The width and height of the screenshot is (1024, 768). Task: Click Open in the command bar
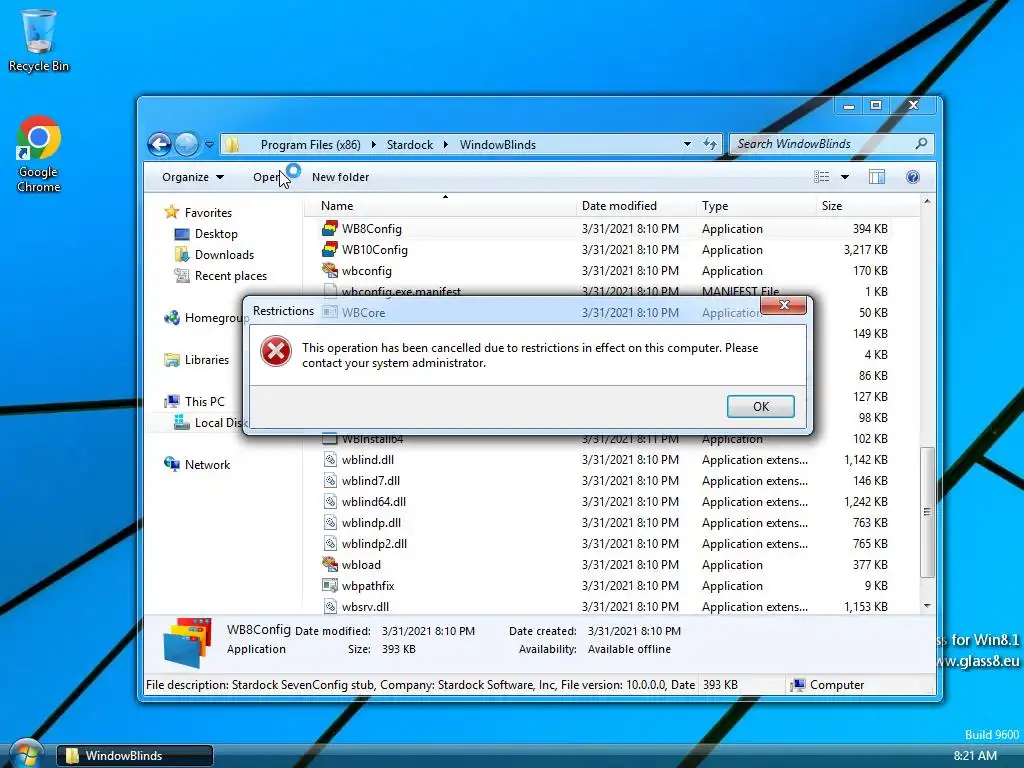tap(266, 177)
